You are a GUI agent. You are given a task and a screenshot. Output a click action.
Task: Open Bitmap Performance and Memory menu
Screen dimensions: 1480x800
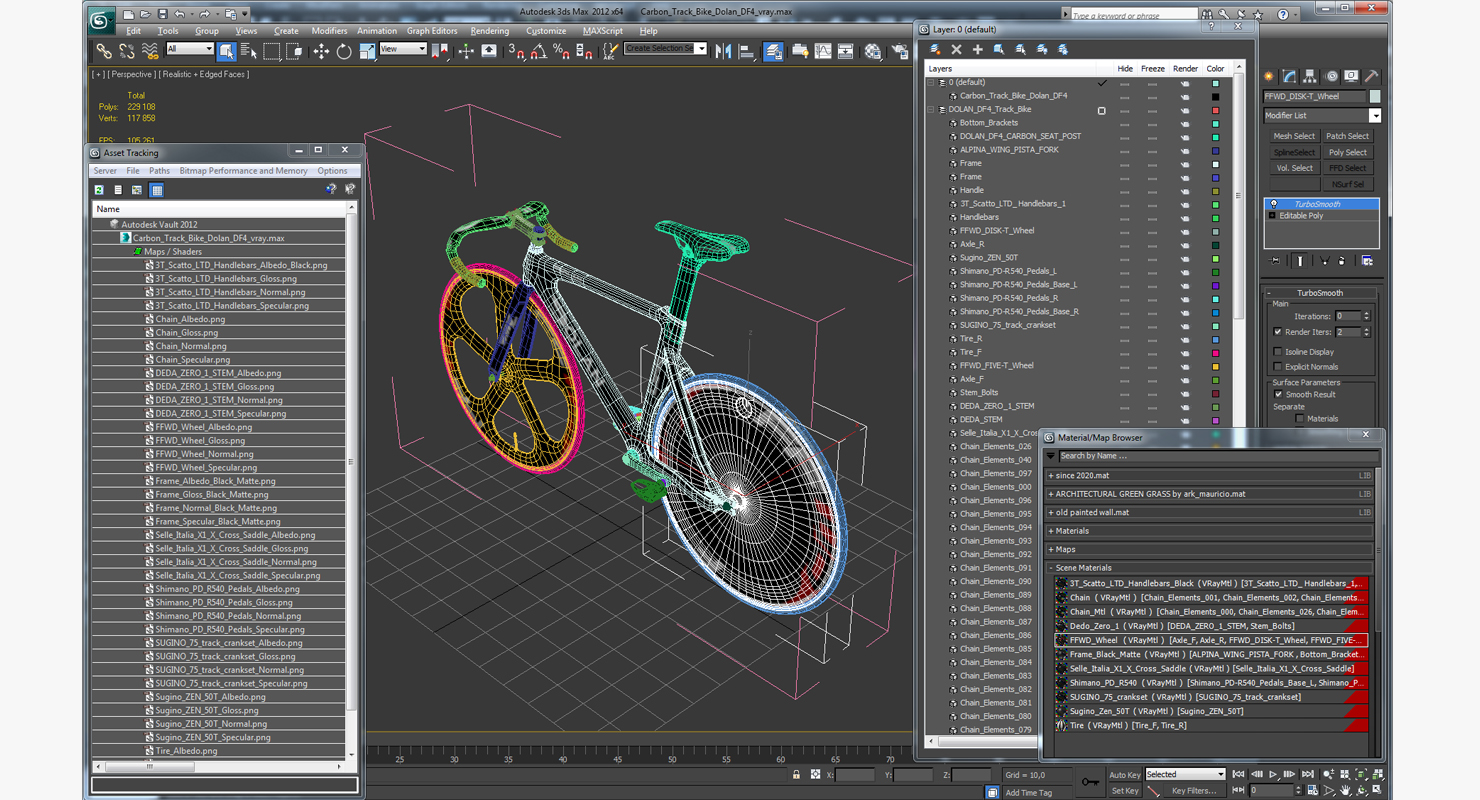(243, 171)
